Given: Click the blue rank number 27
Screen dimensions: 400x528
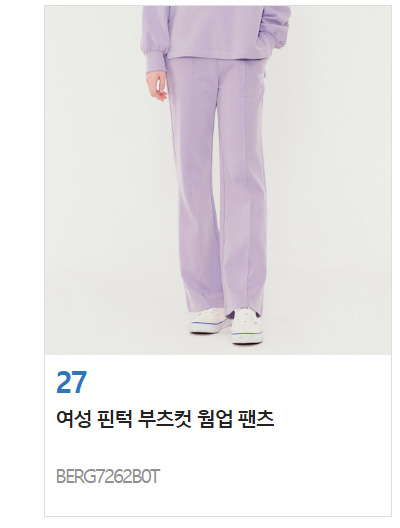Looking at the screenshot, I should pyautogui.click(x=72, y=382).
